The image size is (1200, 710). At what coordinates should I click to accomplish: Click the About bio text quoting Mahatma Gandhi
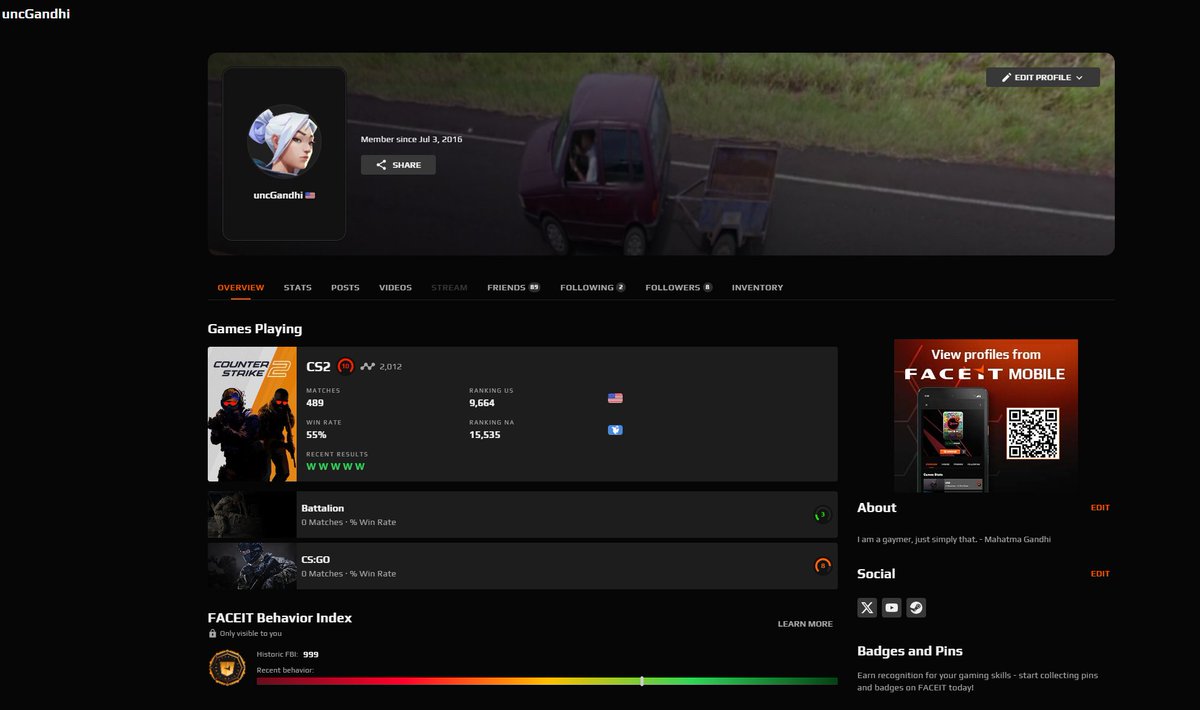click(x=954, y=540)
